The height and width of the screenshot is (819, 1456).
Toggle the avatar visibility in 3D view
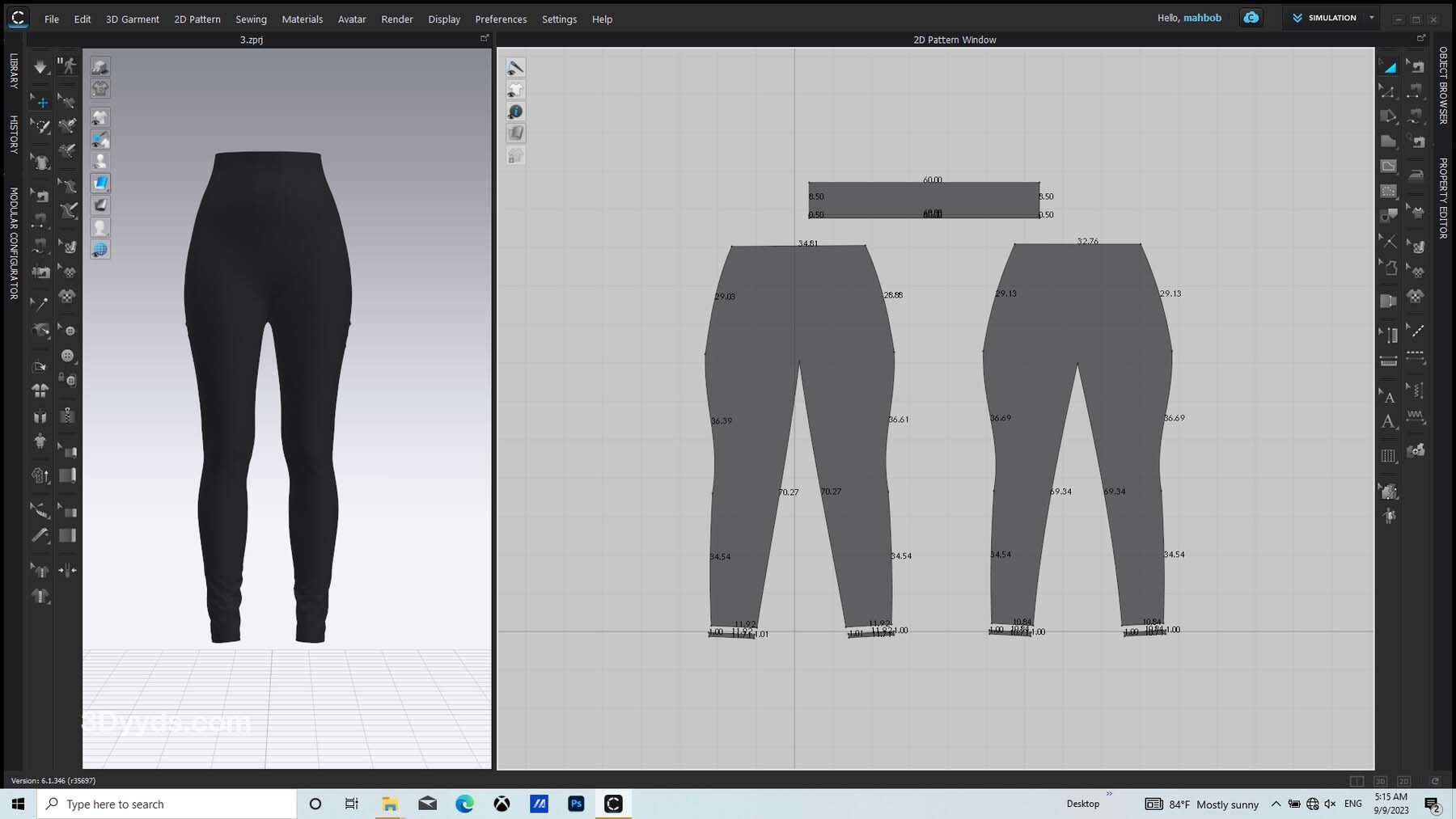[100, 161]
